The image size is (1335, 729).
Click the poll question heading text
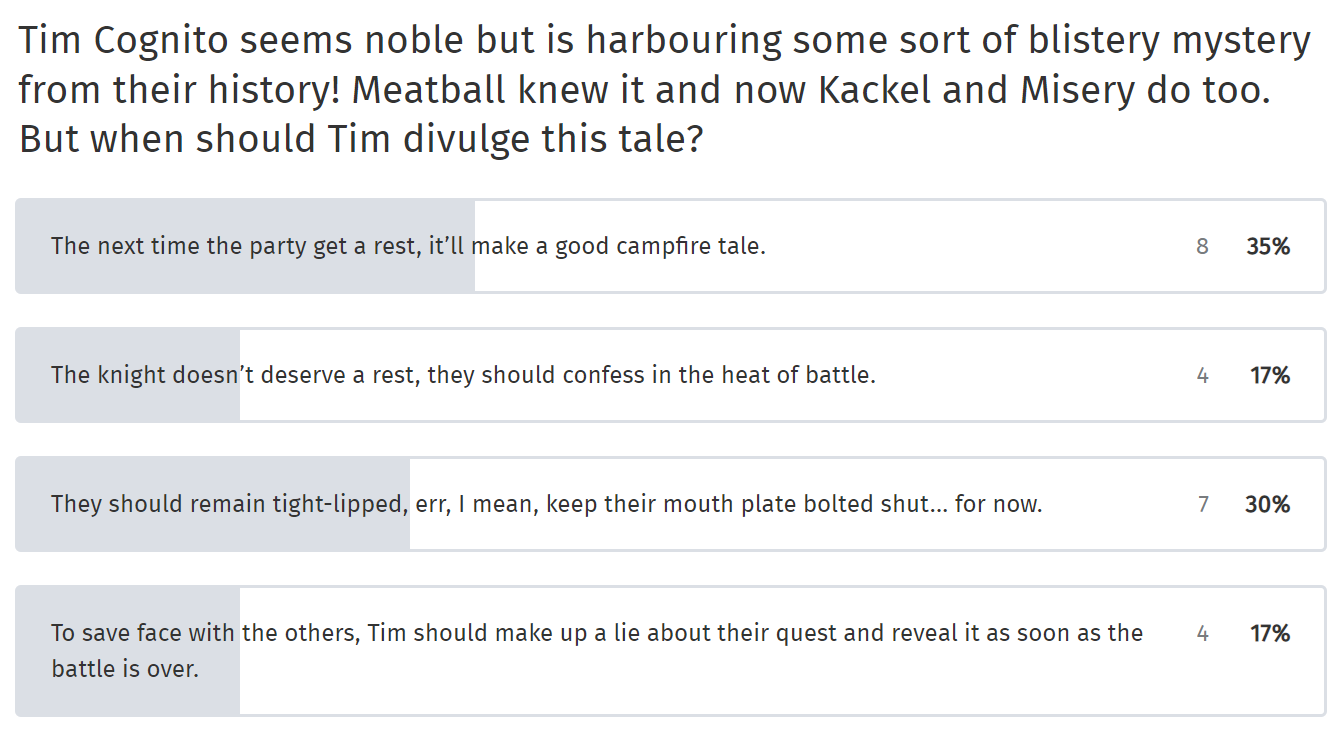tap(664, 90)
